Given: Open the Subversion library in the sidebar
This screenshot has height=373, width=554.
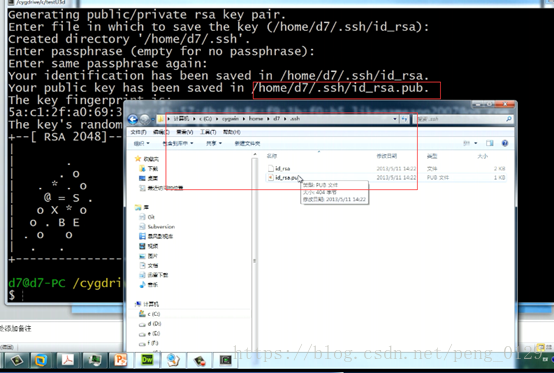Looking at the screenshot, I should (157, 226).
